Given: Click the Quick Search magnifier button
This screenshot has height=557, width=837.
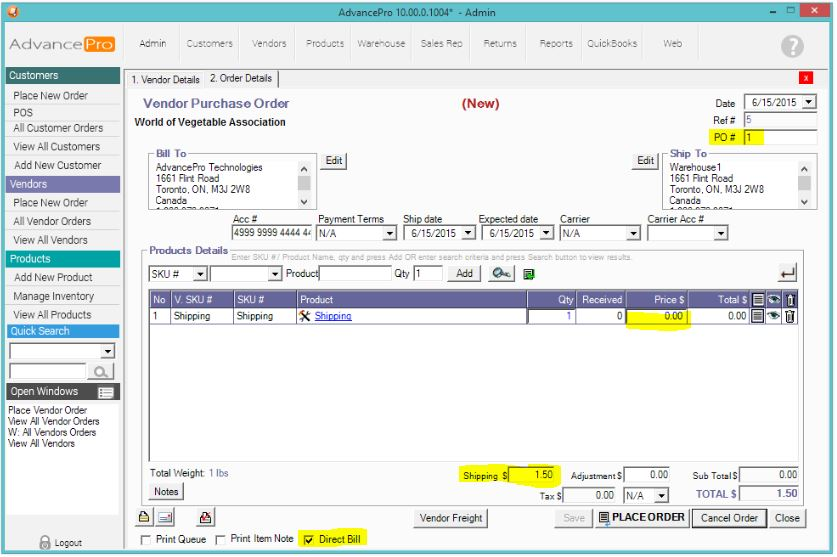Looking at the screenshot, I should click(x=101, y=372).
